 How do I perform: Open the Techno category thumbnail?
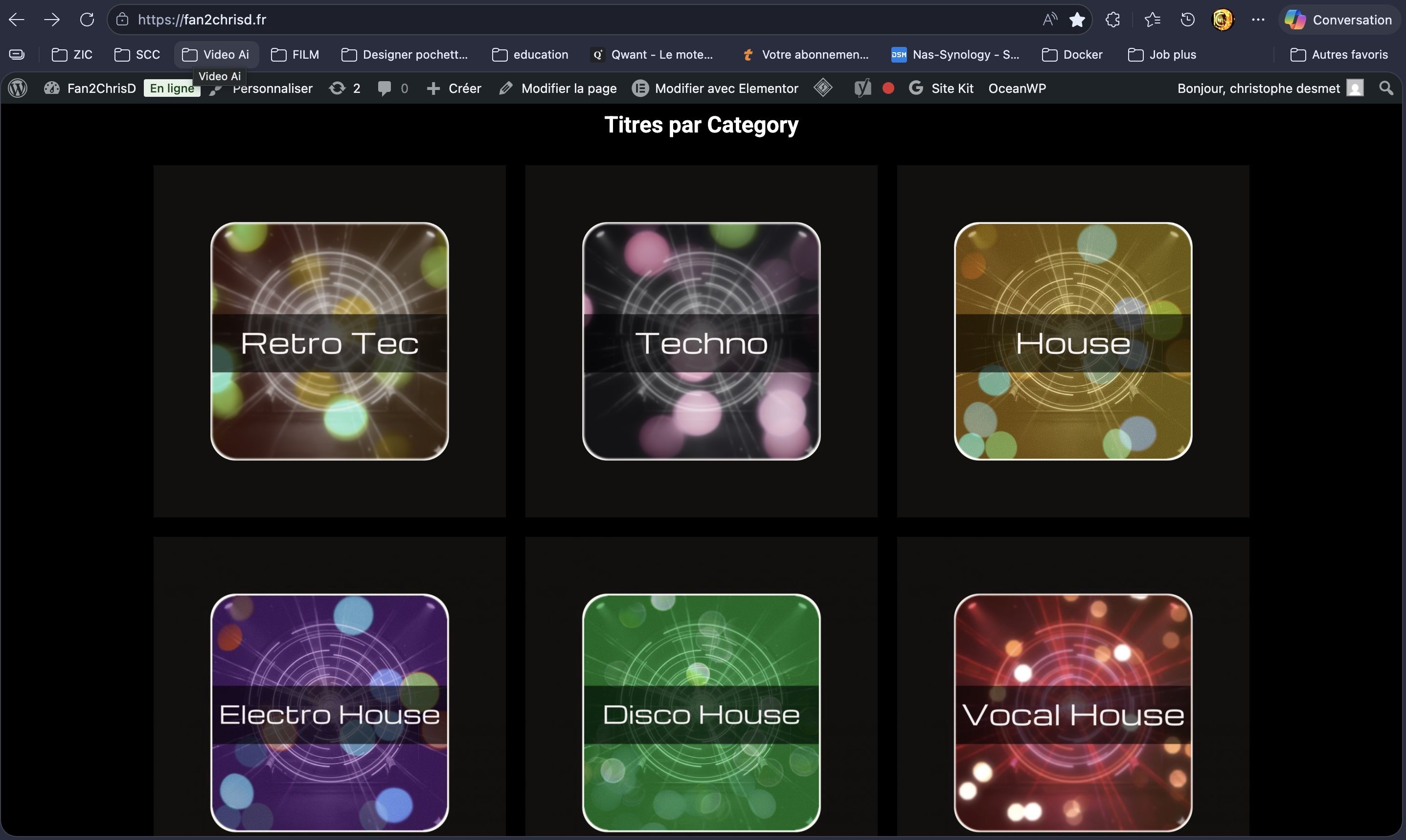click(701, 341)
